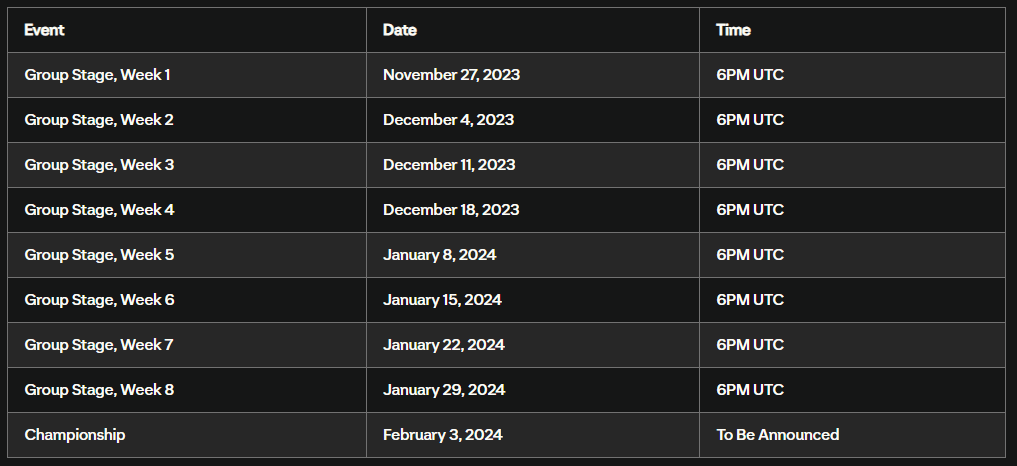The height and width of the screenshot is (466, 1017).
Task: Select the January 8, 2024 date
Action: (439, 254)
